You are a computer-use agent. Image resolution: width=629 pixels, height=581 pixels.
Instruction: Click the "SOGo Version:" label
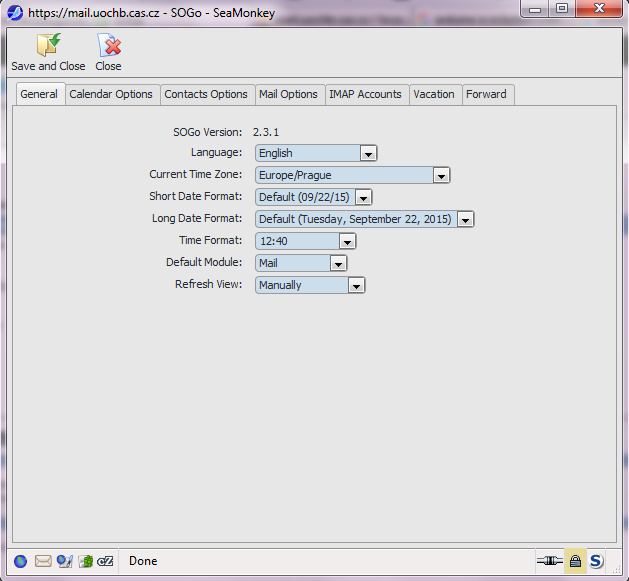click(207, 132)
